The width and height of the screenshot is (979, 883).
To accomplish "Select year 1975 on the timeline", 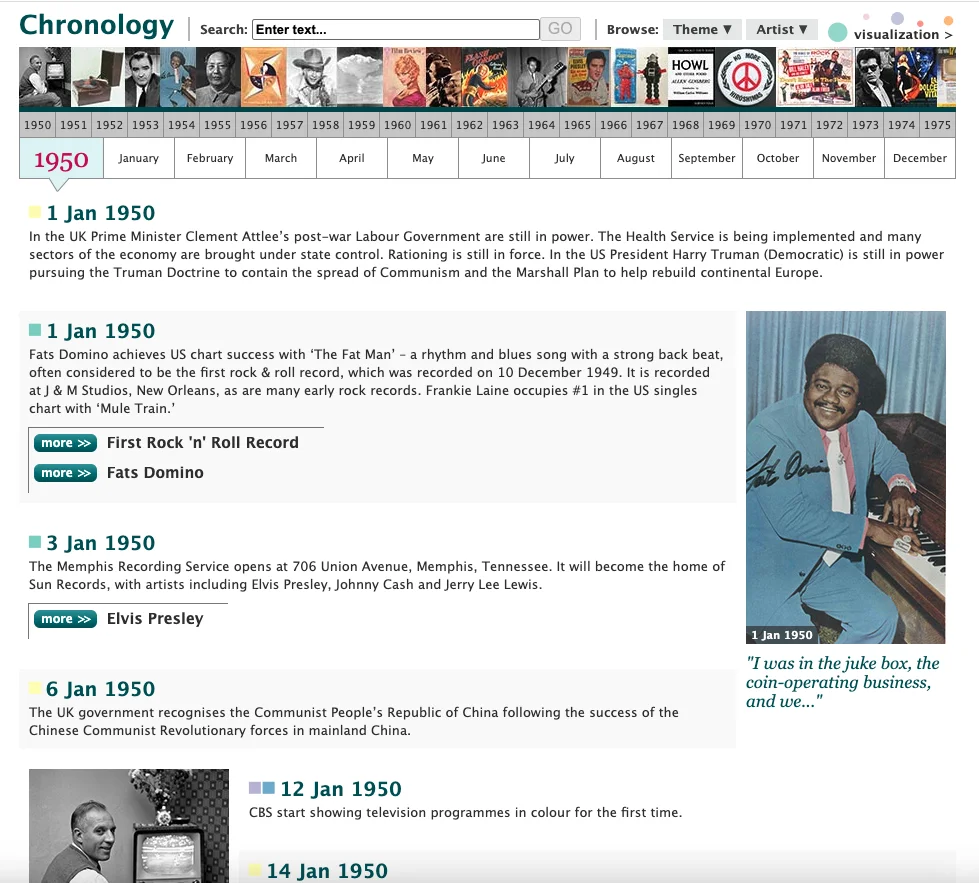I will click(x=938, y=125).
